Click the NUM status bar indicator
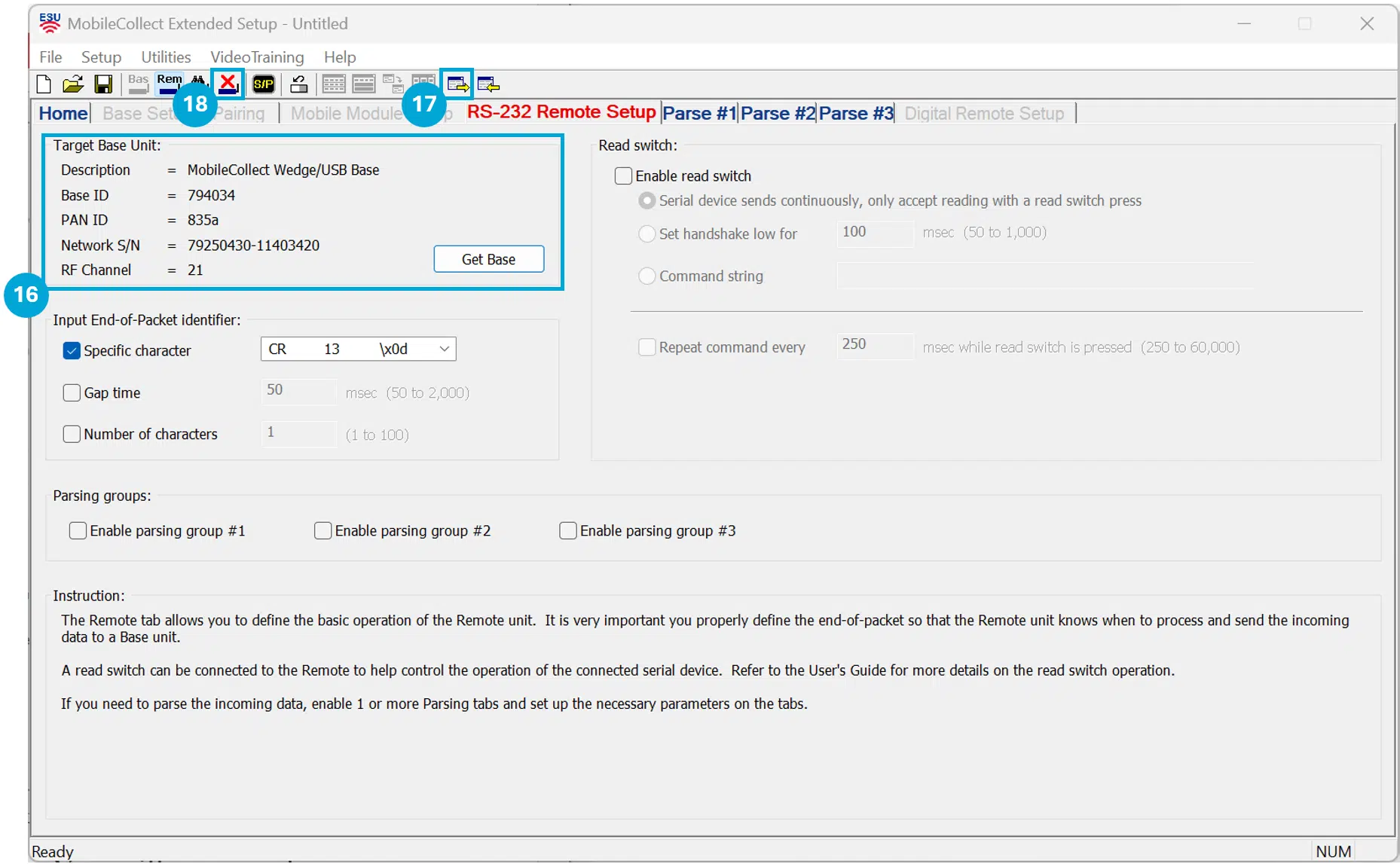 [1333, 852]
